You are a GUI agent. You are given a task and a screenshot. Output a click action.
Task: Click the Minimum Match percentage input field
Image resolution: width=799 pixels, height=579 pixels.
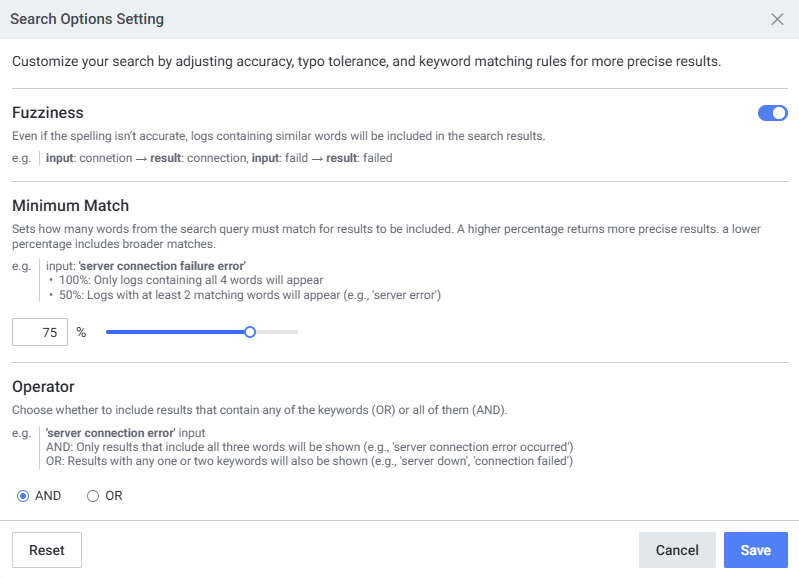point(40,332)
